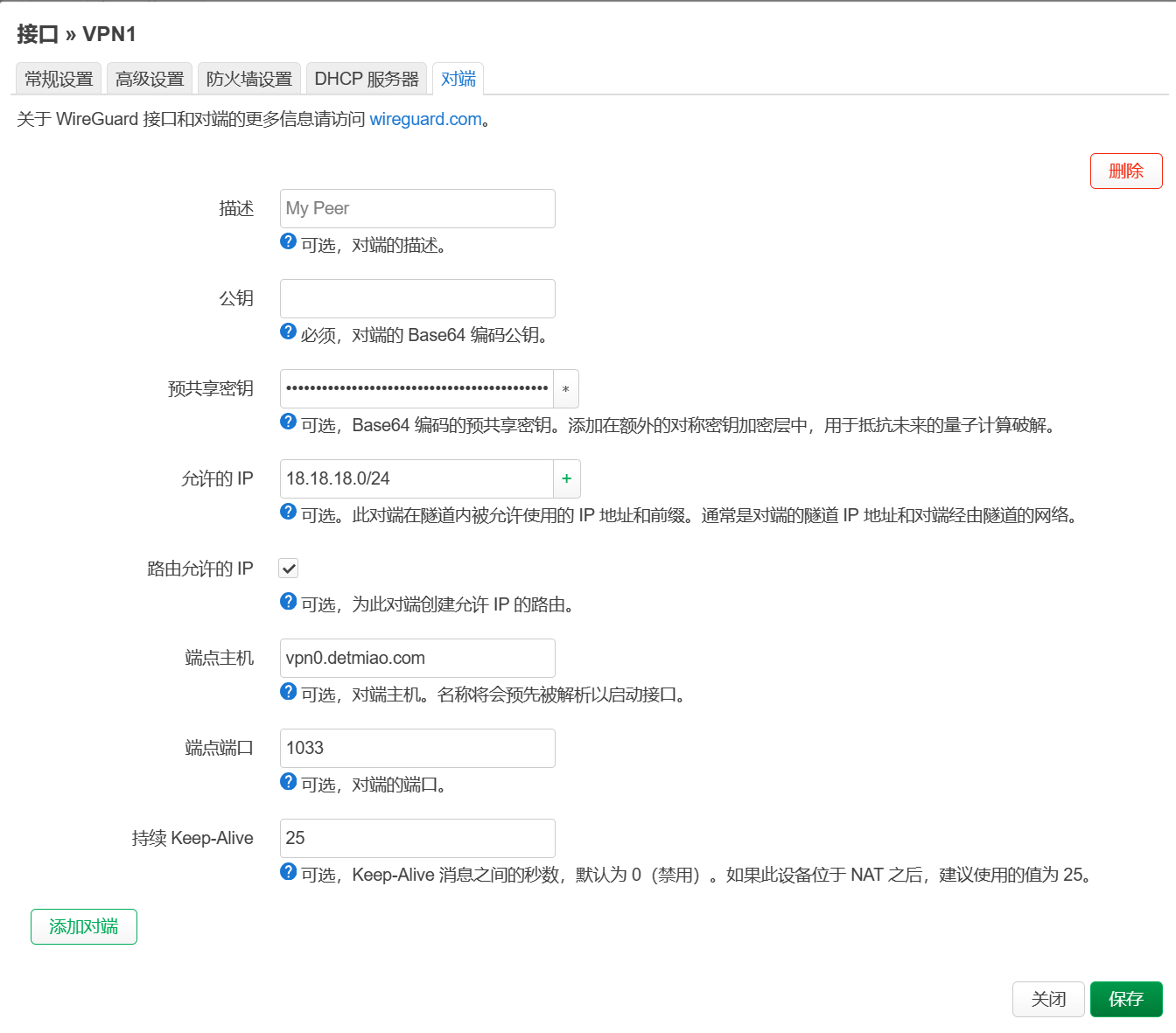This screenshot has width=1176, height=1033.
Task: Open 防火墙设置 tab
Action: (249, 79)
